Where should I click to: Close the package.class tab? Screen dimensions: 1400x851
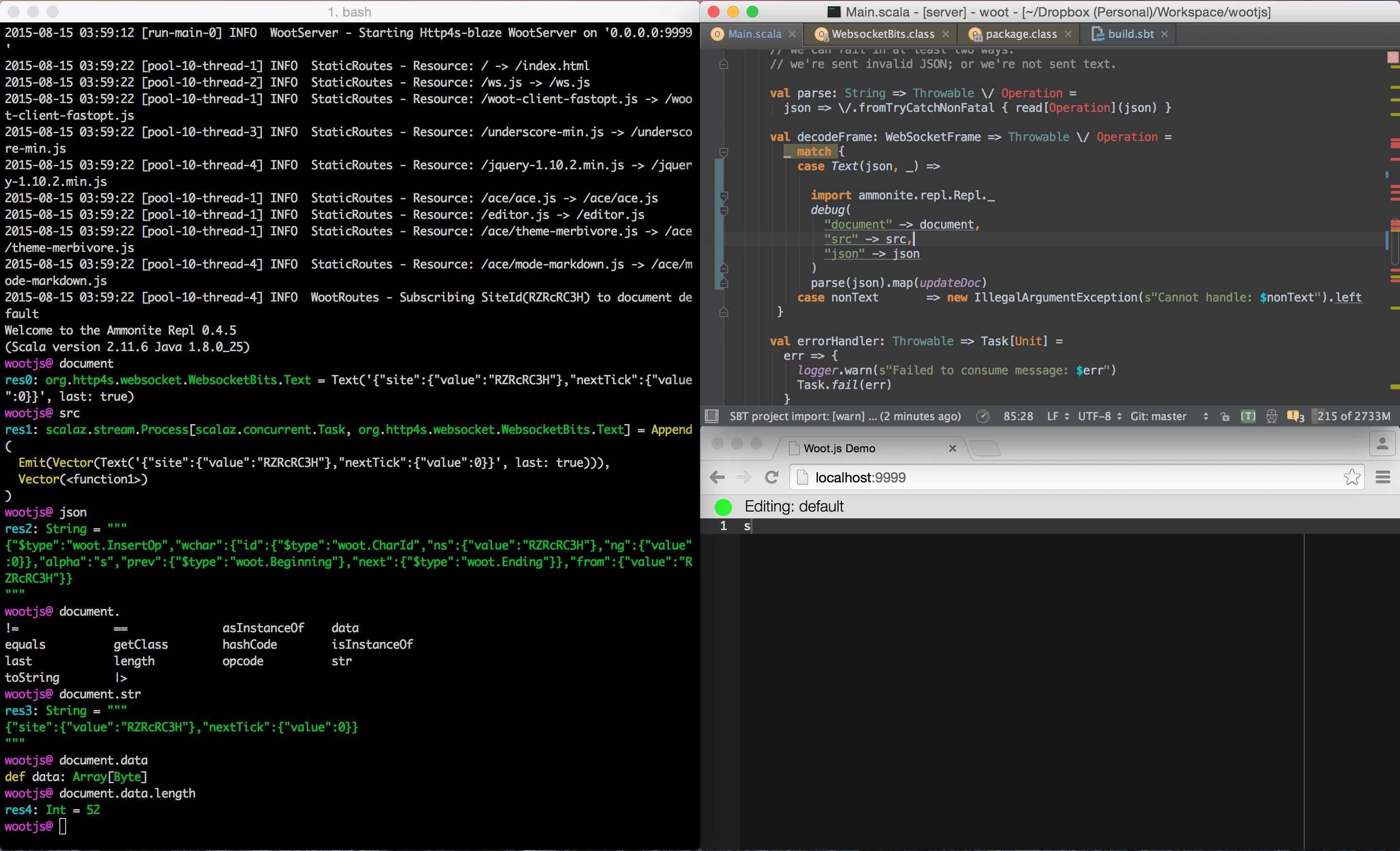[1068, 34]
